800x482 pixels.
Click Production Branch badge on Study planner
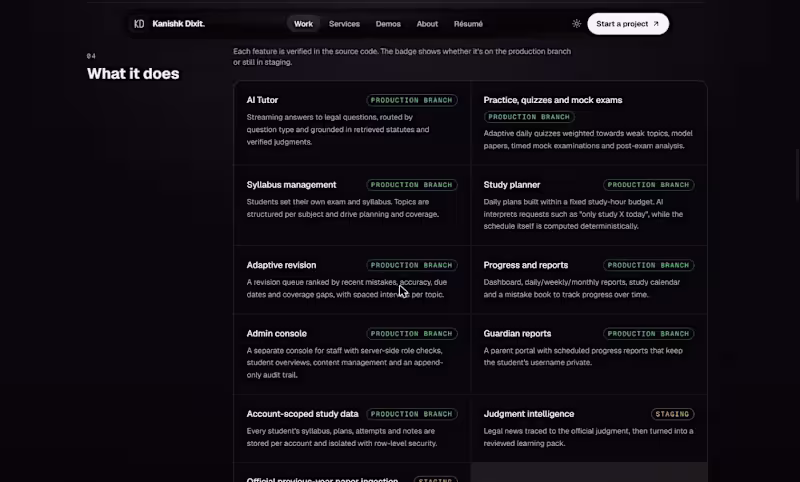click(x=648, y=185)
